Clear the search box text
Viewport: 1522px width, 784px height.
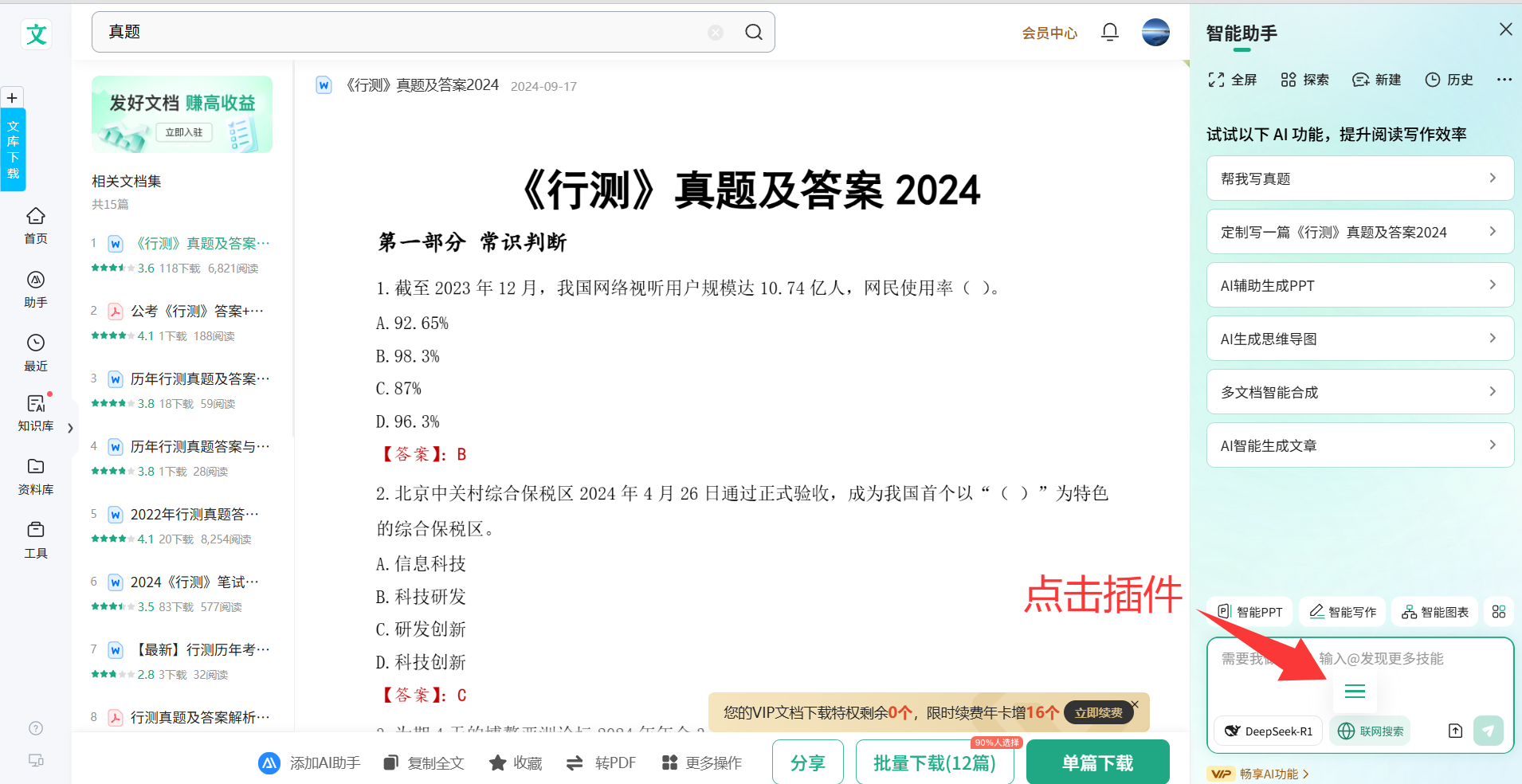(716, 32)
